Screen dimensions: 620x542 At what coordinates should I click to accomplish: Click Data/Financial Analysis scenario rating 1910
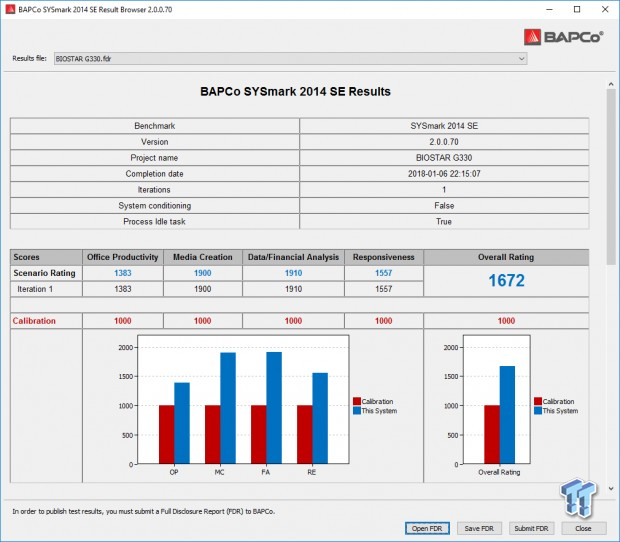(293, 273)
